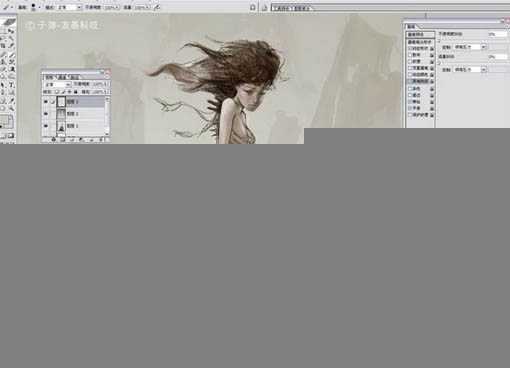Enable airbrush icon in options bar
The height and width of the screenshot is (368, 510).
(156, 7)
